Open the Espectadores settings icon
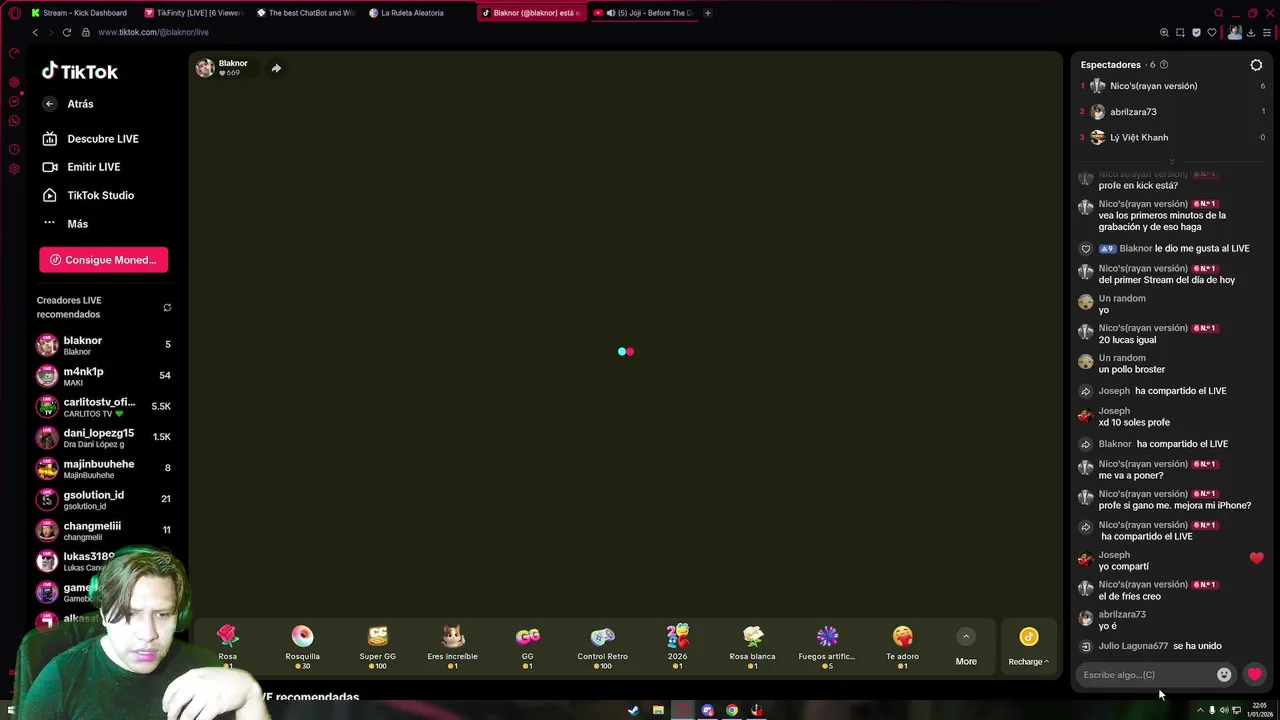This screenshot has width=1280, height=720. point(1256,65)
